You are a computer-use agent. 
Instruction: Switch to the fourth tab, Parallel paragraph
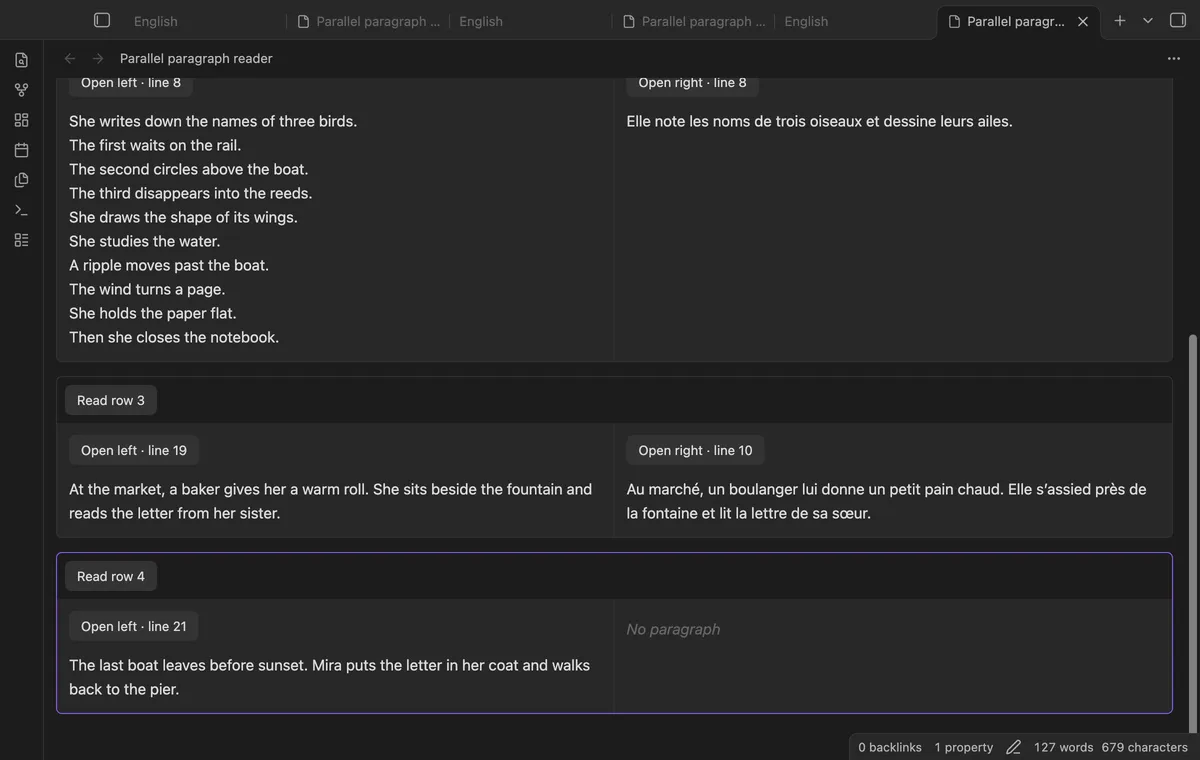pos(694,21)
